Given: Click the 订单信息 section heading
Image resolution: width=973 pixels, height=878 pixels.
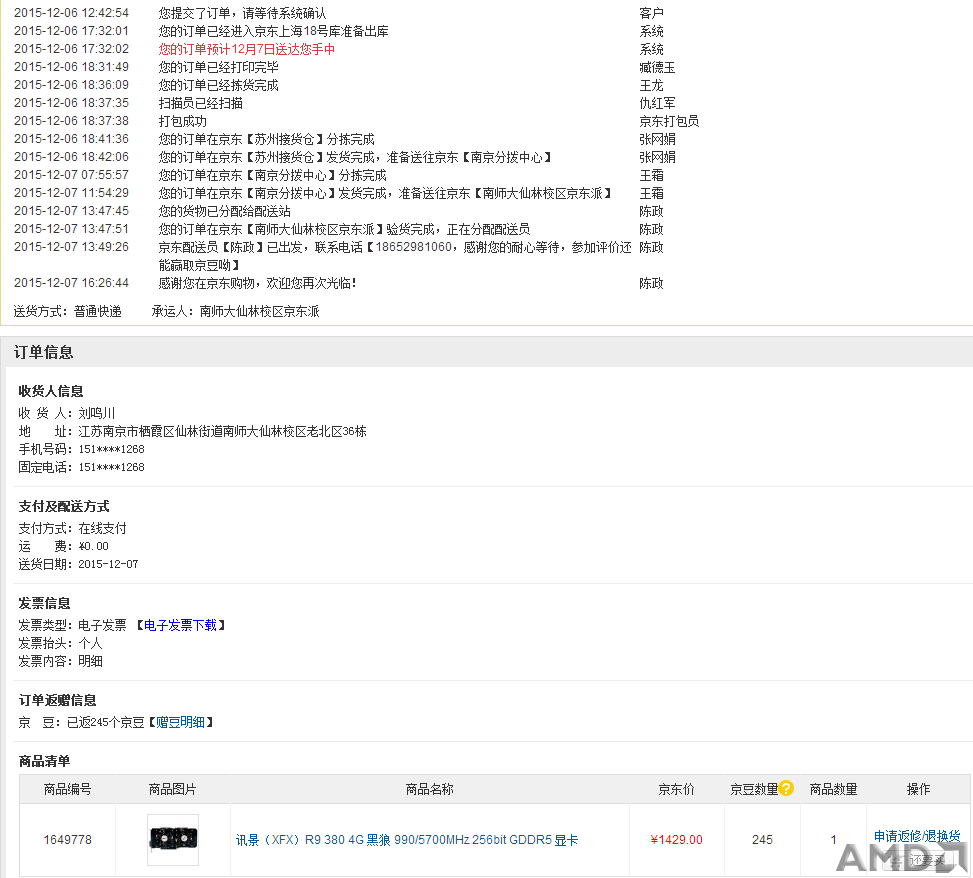Looking at the screenshot, I should click(x=43, y=352).
